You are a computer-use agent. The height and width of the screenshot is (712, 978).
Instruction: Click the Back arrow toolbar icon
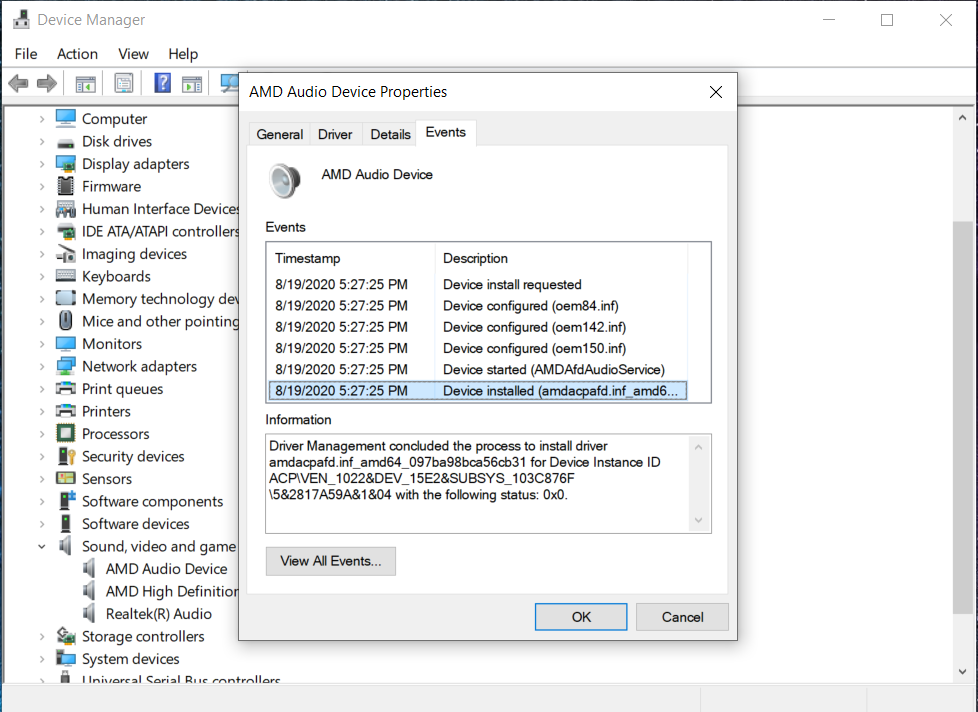point(18,84)
